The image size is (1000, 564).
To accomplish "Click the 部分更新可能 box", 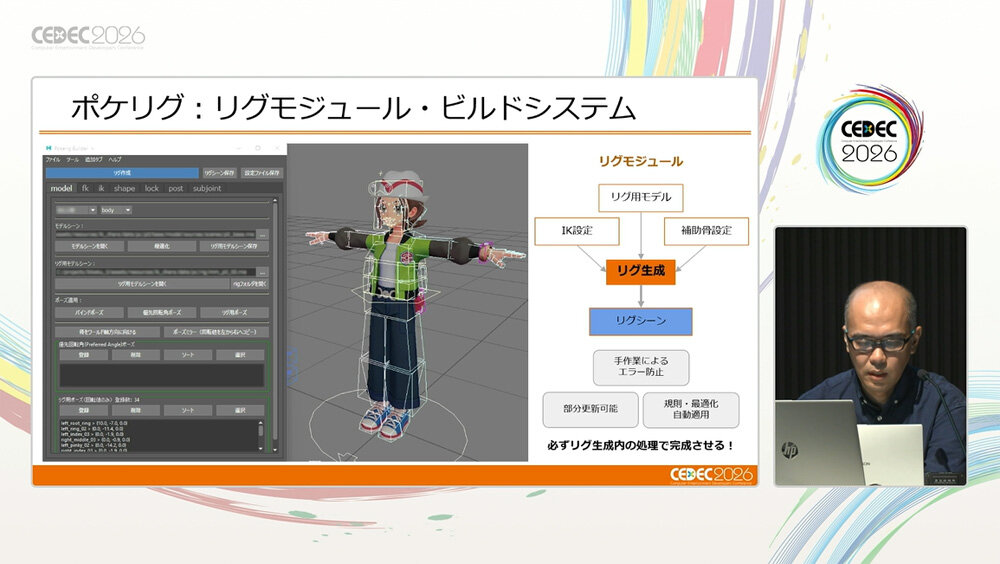I will point(591,409).
